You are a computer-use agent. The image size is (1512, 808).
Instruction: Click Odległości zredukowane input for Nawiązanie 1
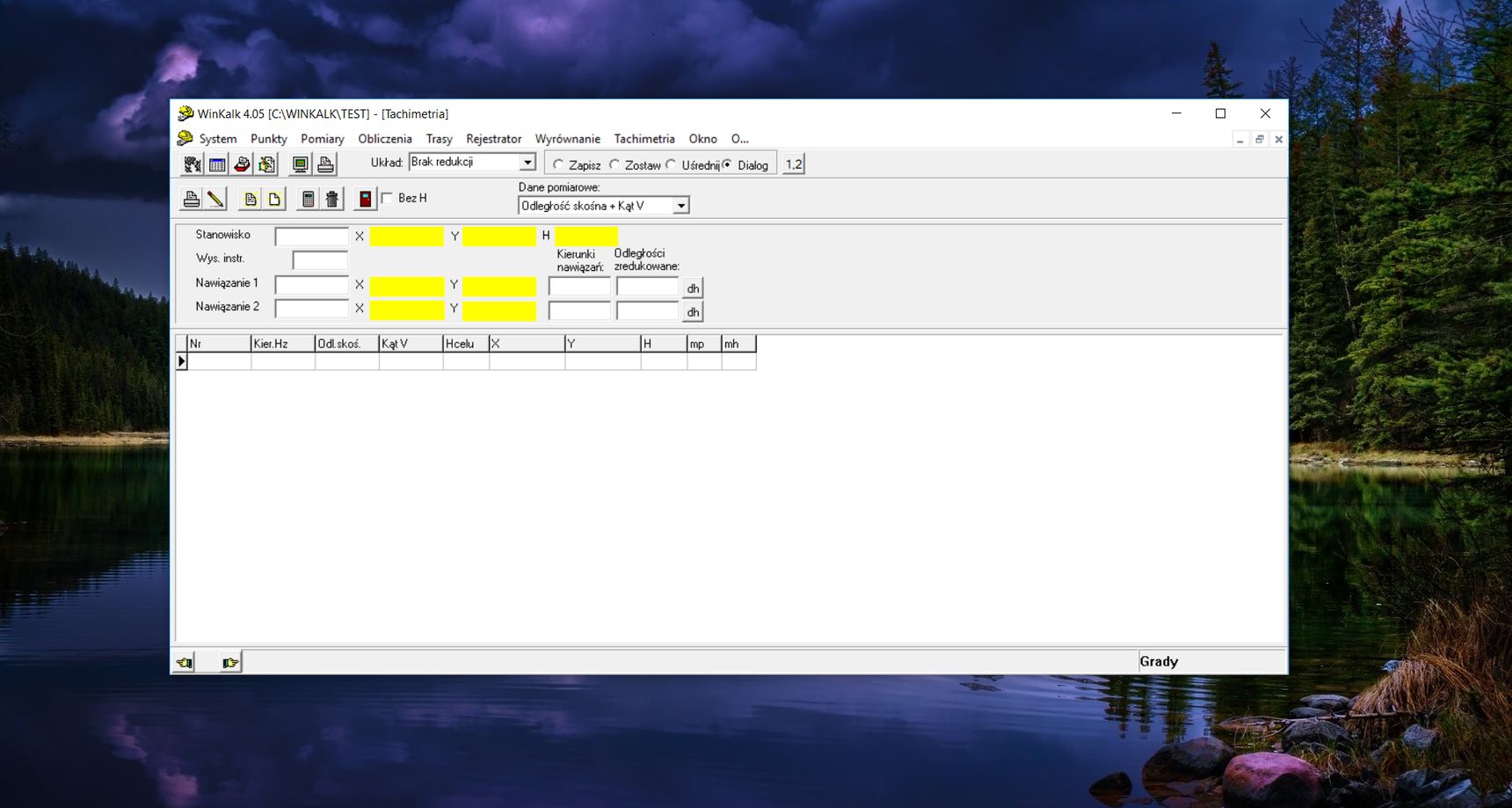(x=648, y=286)
